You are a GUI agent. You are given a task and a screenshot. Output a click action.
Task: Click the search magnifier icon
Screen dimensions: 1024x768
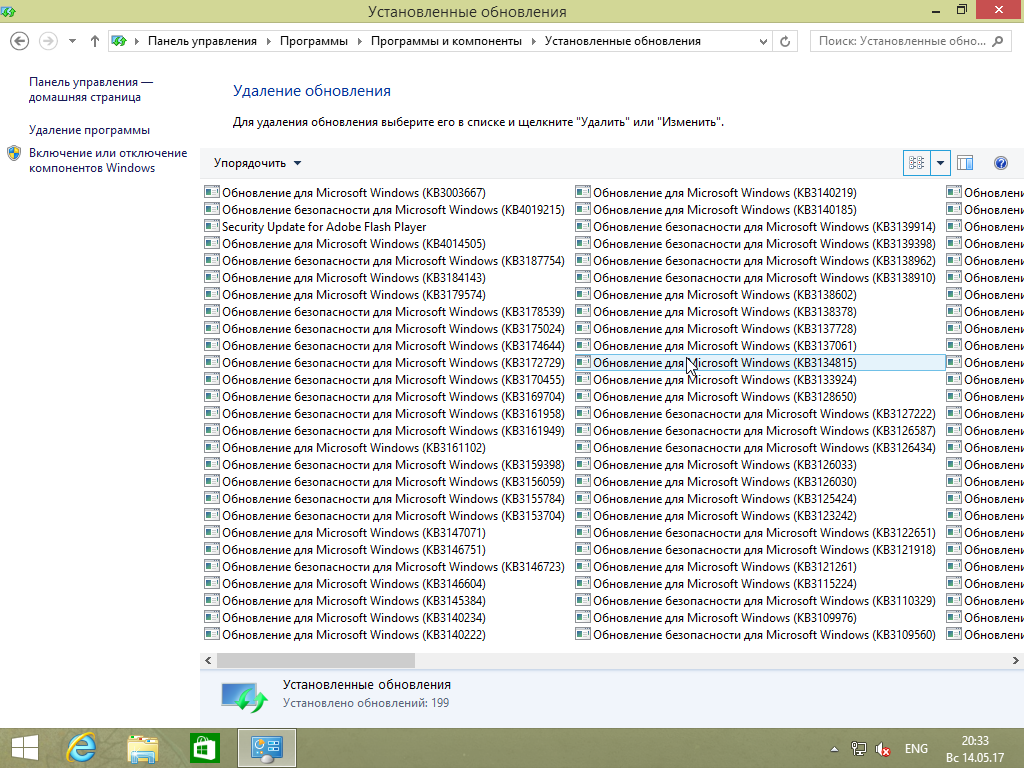[x=997, y=41]
